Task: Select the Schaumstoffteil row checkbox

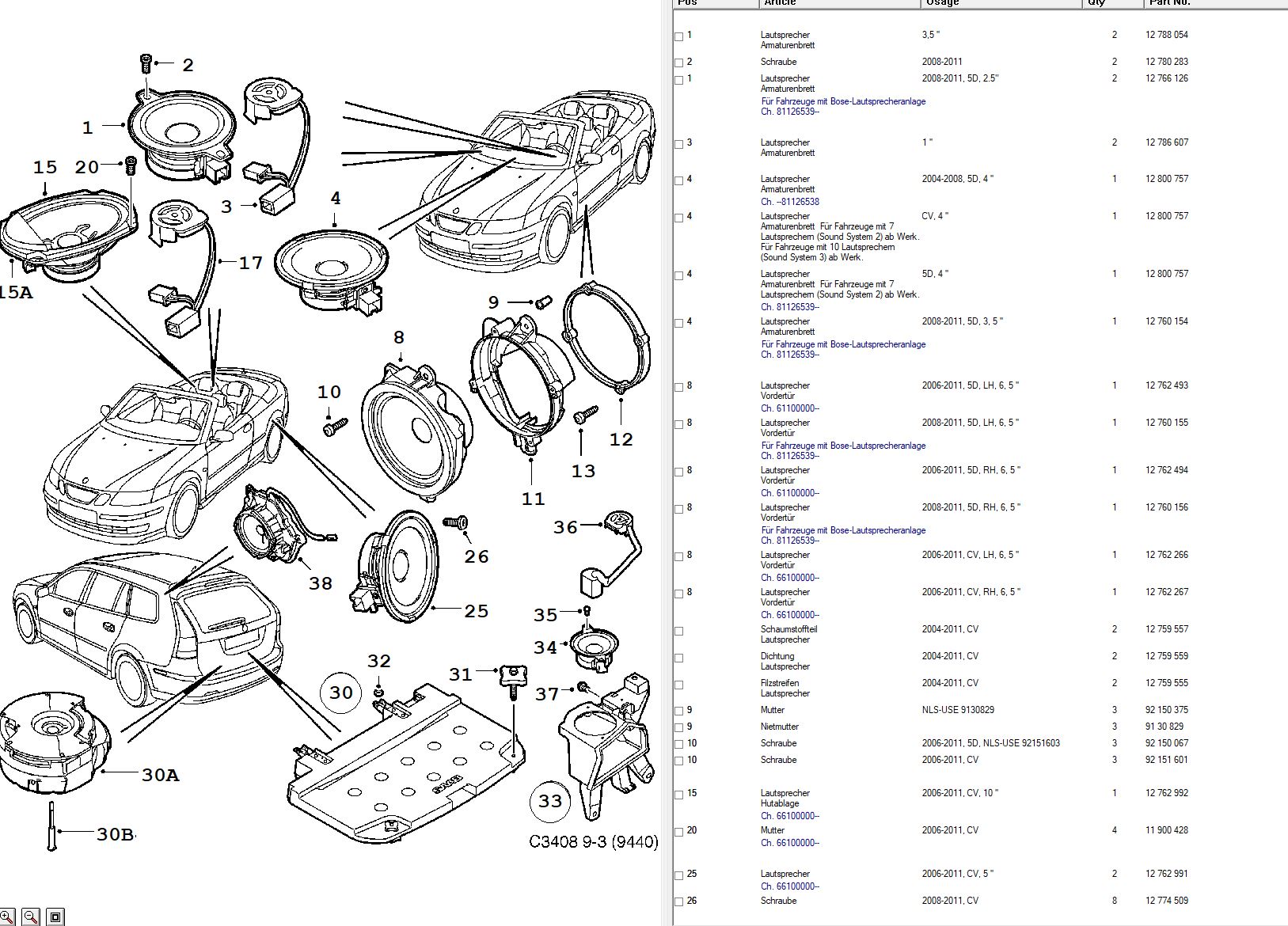Action: point(678,631)
